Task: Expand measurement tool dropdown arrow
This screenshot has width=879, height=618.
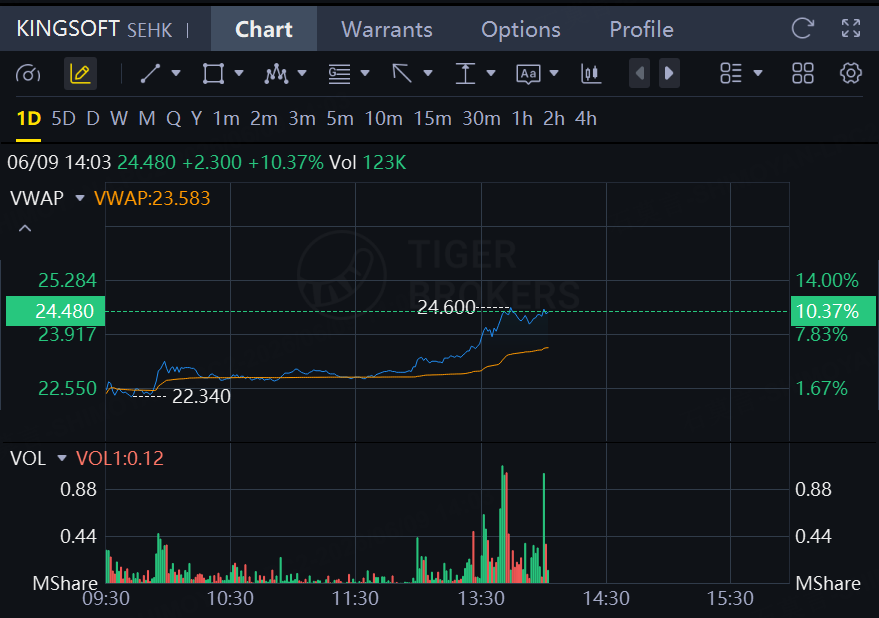Action: point(491,73)
